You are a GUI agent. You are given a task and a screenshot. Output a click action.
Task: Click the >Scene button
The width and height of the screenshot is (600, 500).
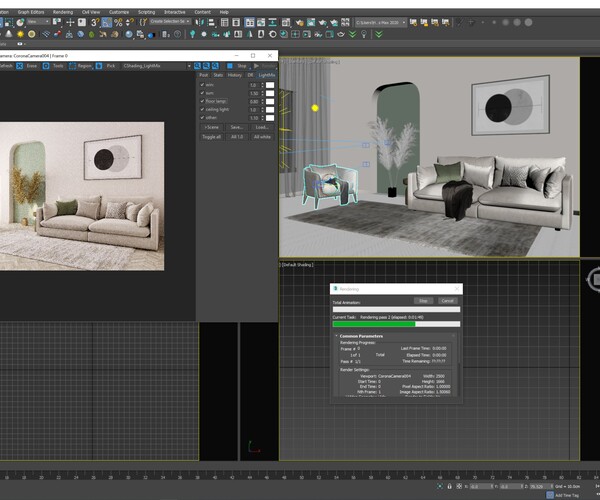point(212,127)
